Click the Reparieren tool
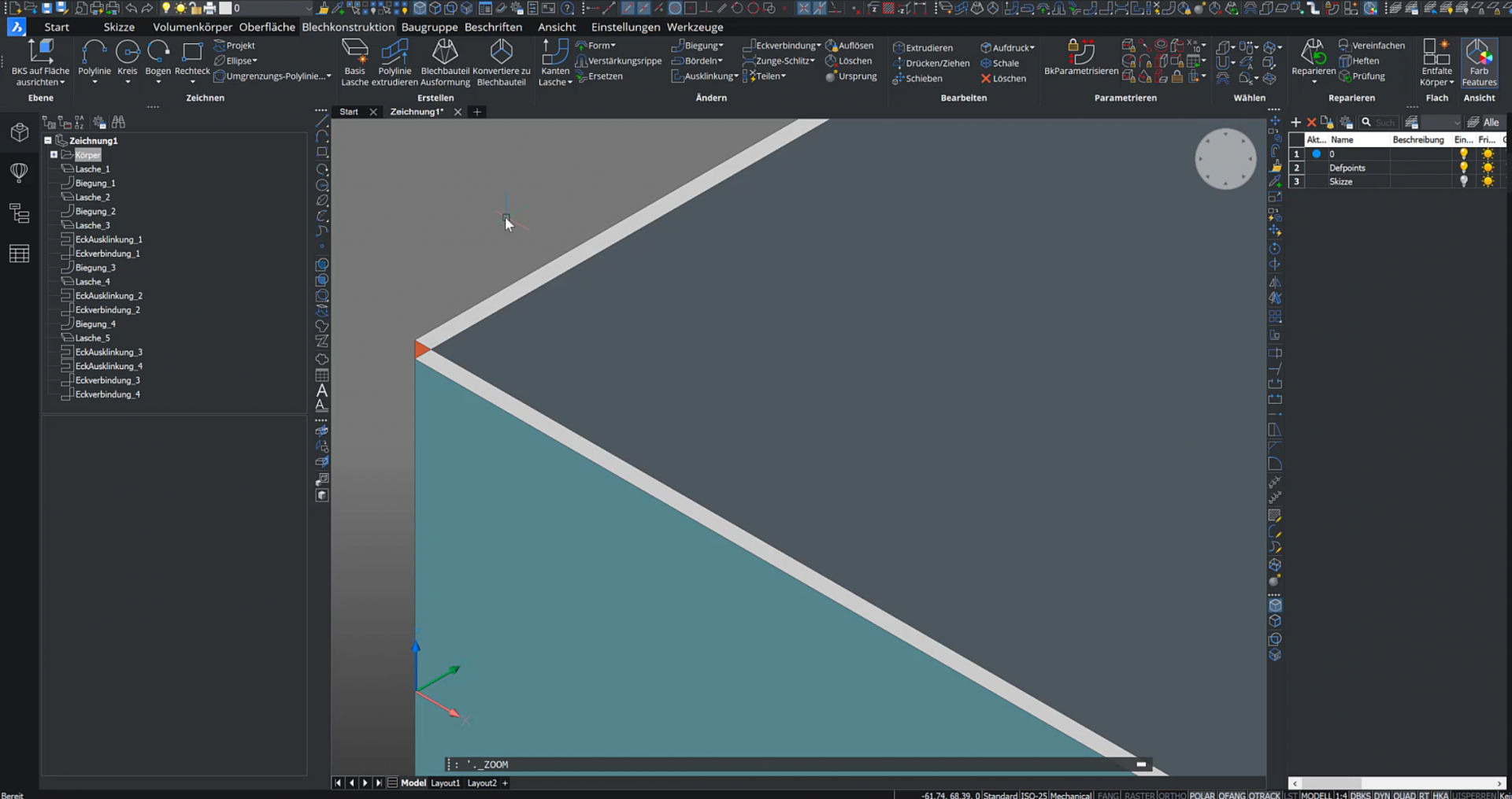The width and height of the screenshot is (1512, 799). click(x=1314, y=60)
